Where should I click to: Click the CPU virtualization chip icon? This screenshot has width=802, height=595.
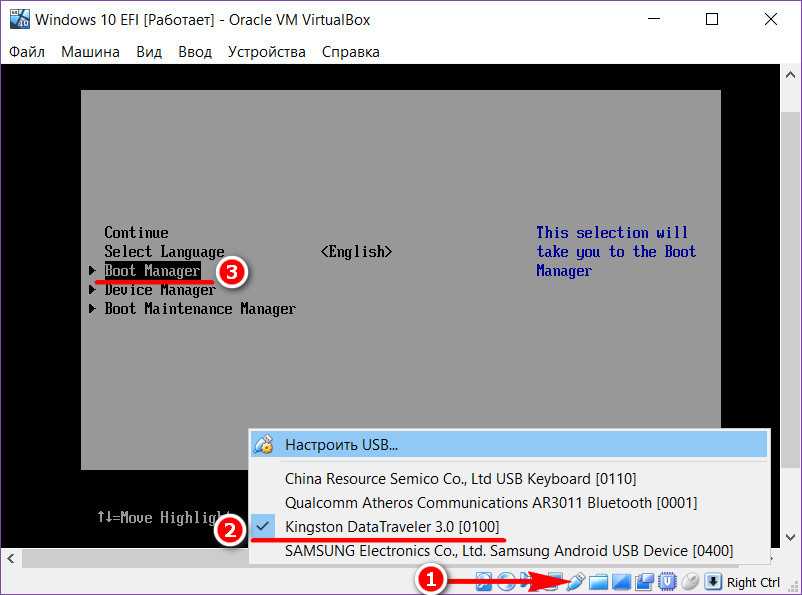point(667,582)
